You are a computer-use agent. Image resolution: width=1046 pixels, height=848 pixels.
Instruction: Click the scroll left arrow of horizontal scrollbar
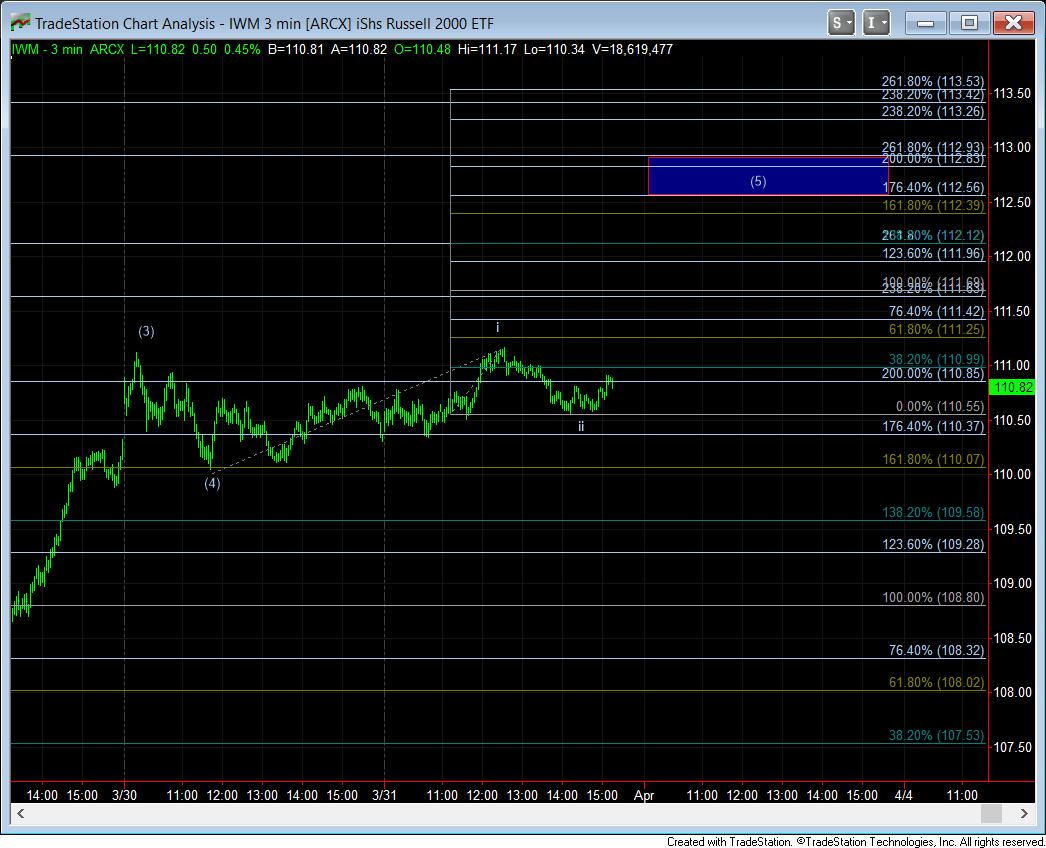(x=21, y=813)
